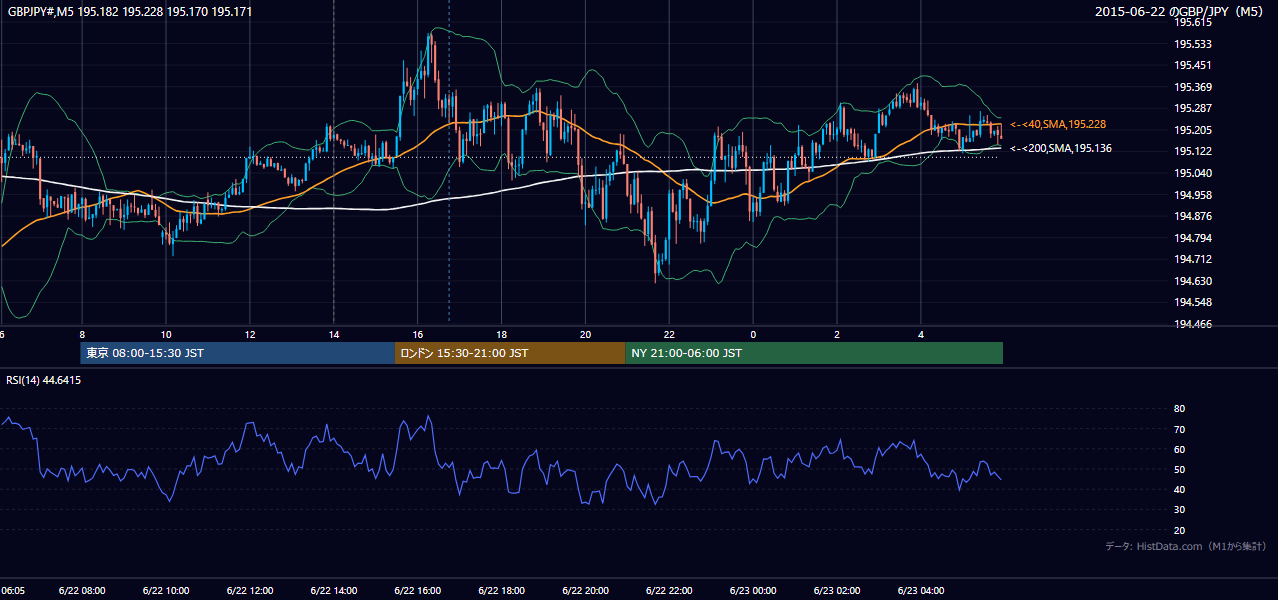Click hour 16 on price chart time axis
Viewport: 1278px width, 600px height.
[417, 334]
